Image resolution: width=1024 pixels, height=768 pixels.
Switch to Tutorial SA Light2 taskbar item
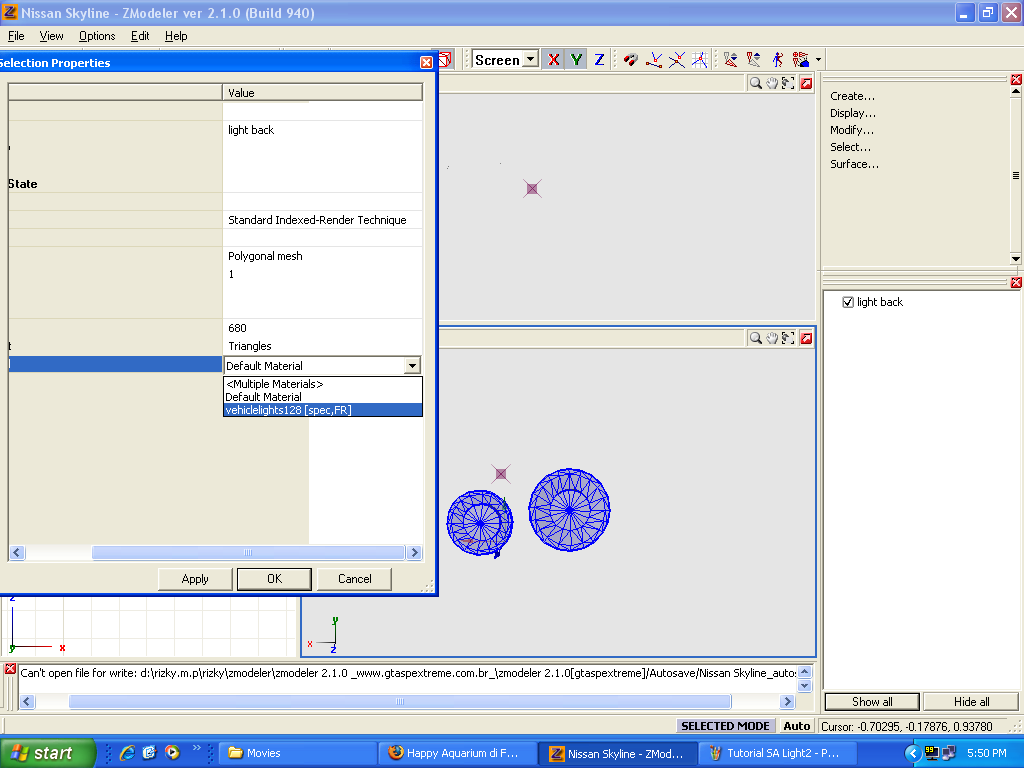[778, 753]
